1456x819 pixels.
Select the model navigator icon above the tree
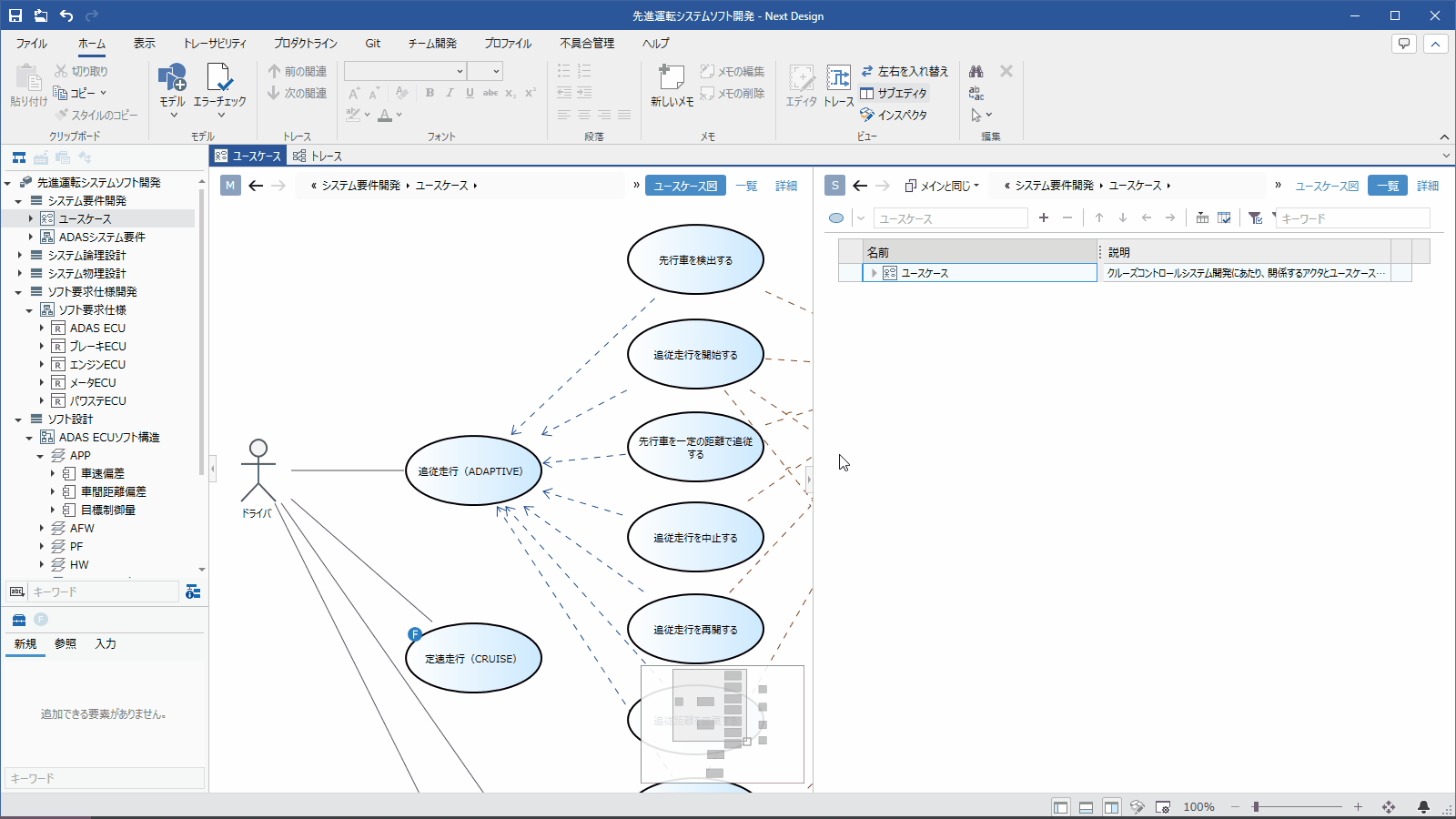[x=19, y=157]
